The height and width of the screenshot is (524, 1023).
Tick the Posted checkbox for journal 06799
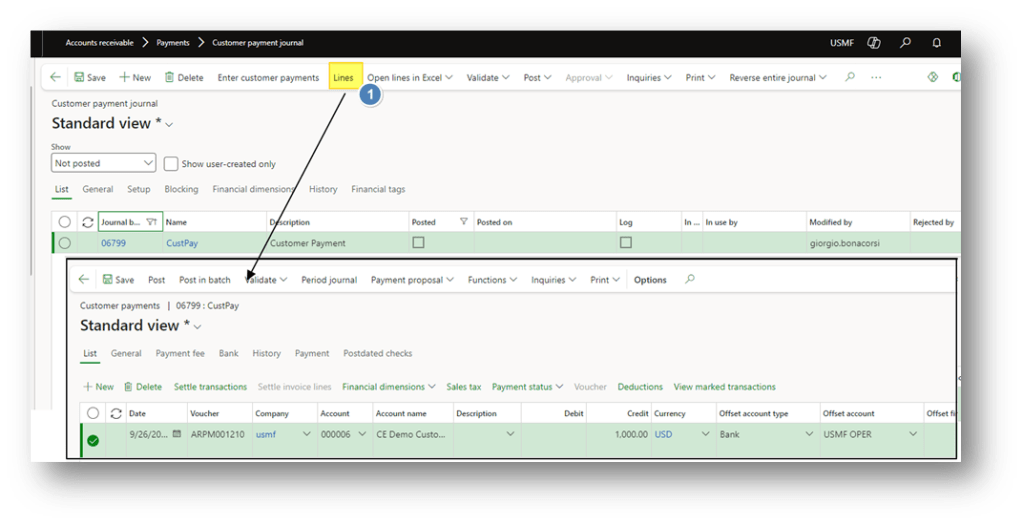[418, 243]
